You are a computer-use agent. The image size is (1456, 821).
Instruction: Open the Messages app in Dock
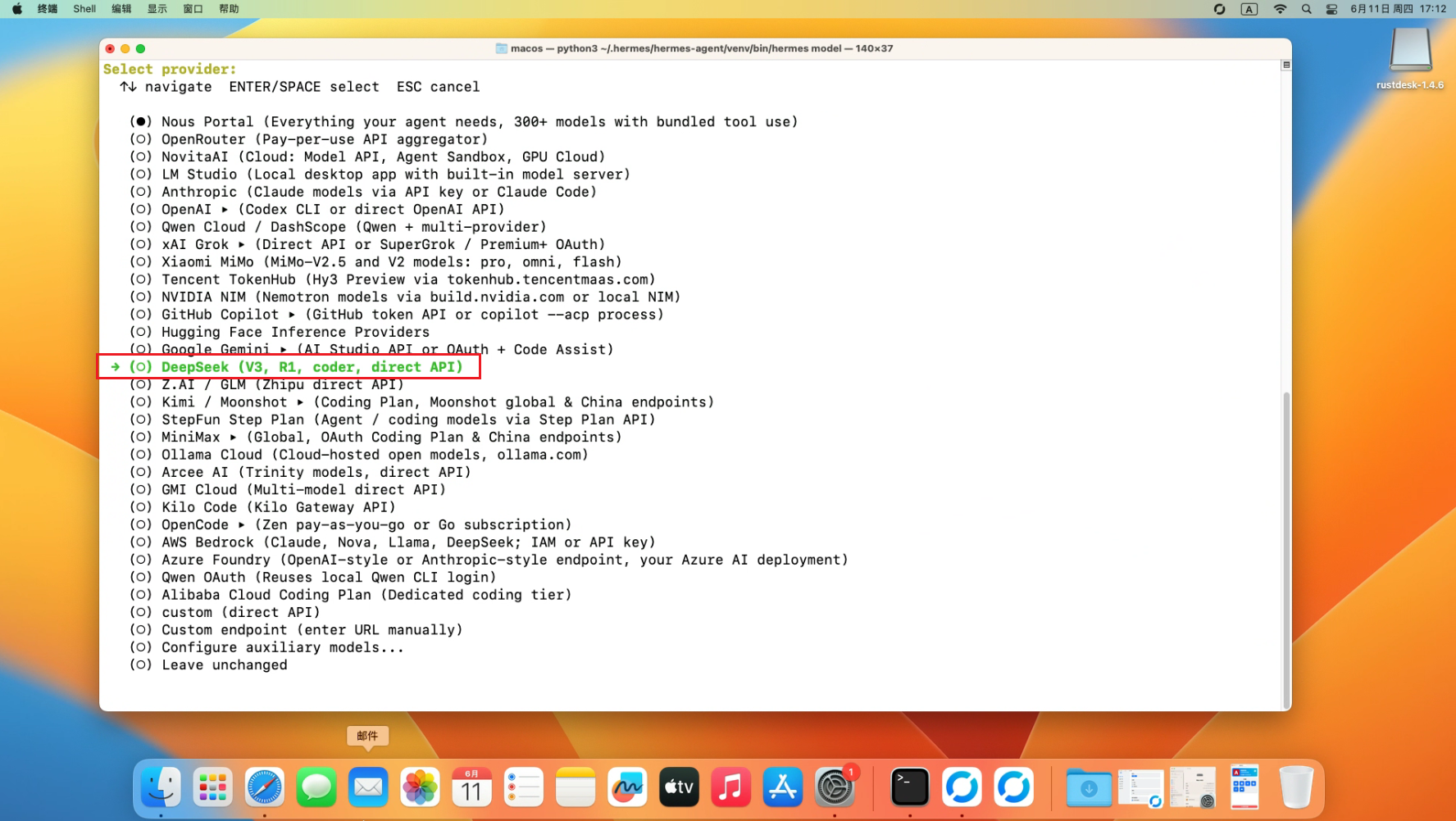316,787
